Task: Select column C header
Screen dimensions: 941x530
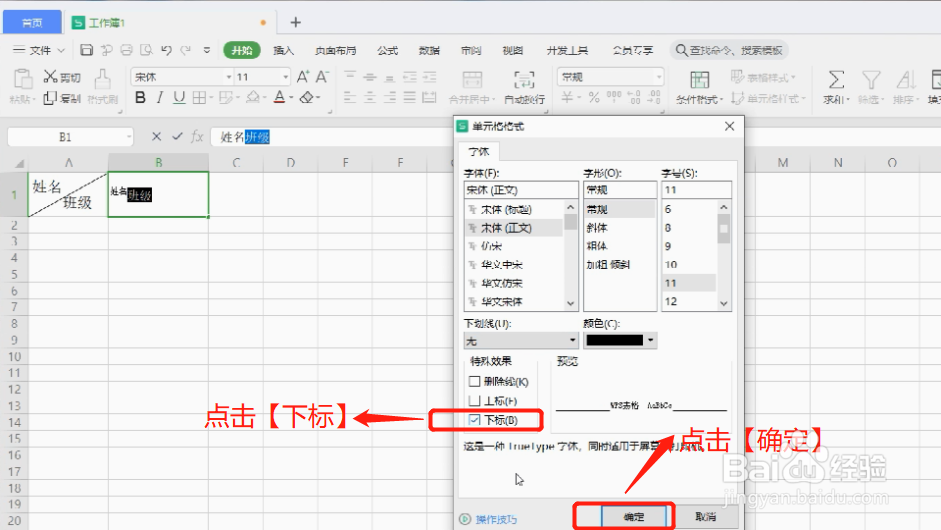Action: (236, 162)
